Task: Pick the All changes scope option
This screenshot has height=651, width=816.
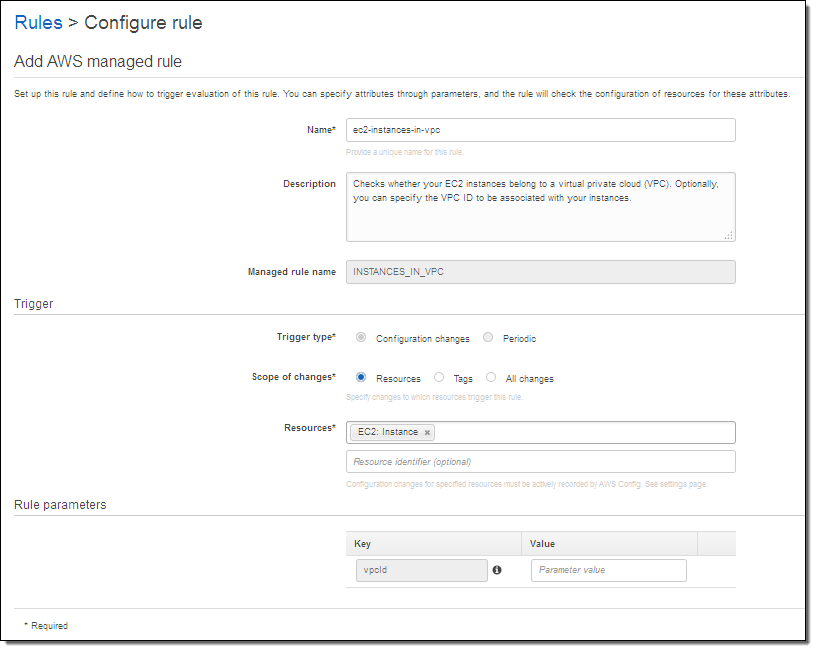Action: point(491,378)
